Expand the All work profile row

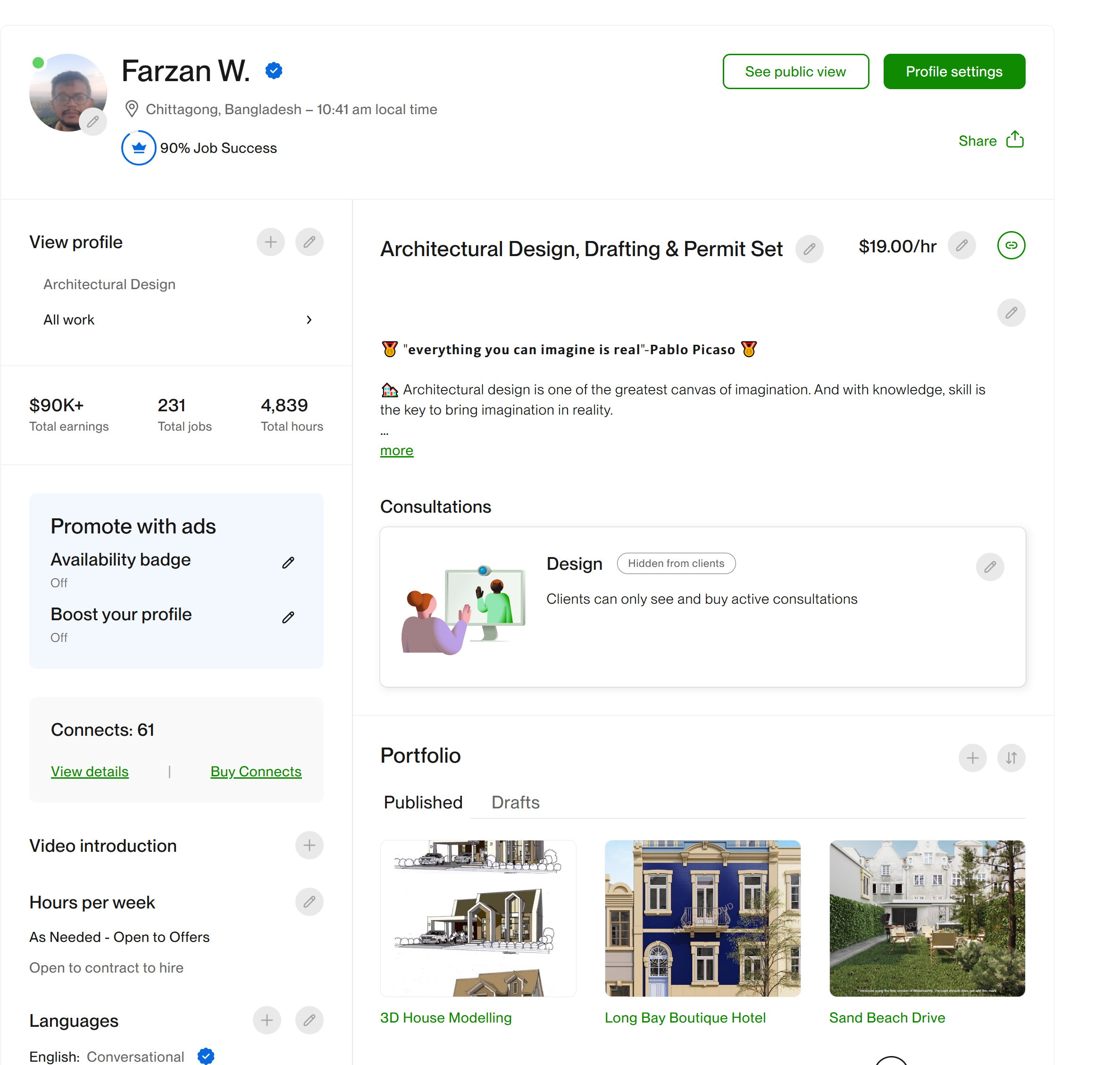click(176, 320)
